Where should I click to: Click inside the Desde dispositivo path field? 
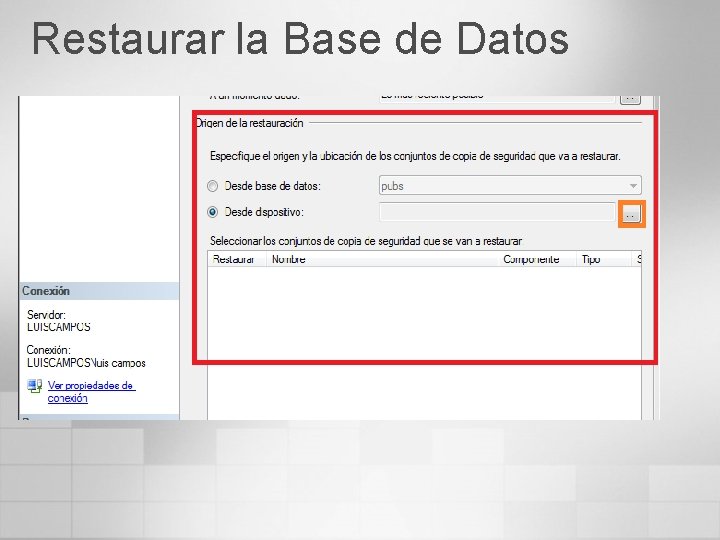497,212
